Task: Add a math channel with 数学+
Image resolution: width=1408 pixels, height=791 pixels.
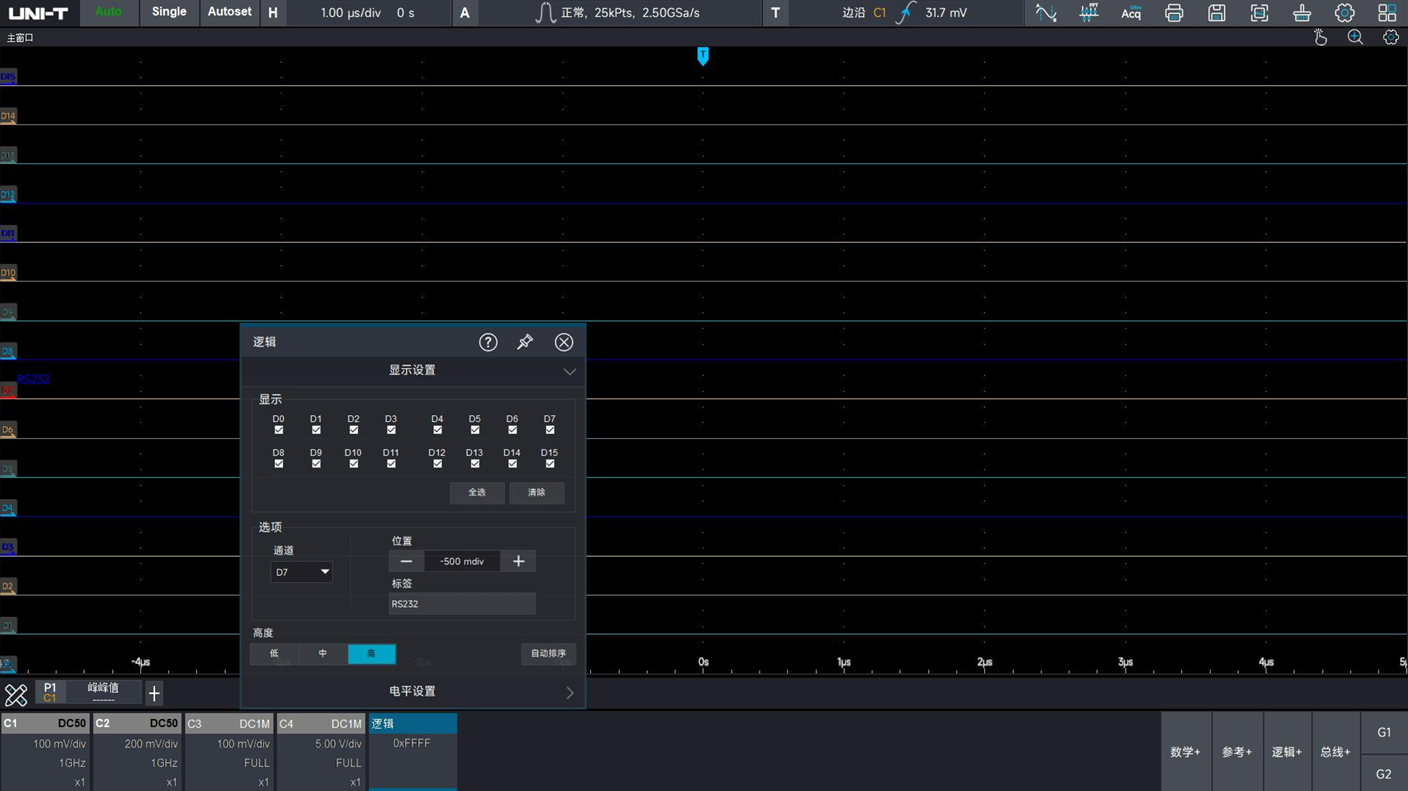Action: (x=1186, y=752)
